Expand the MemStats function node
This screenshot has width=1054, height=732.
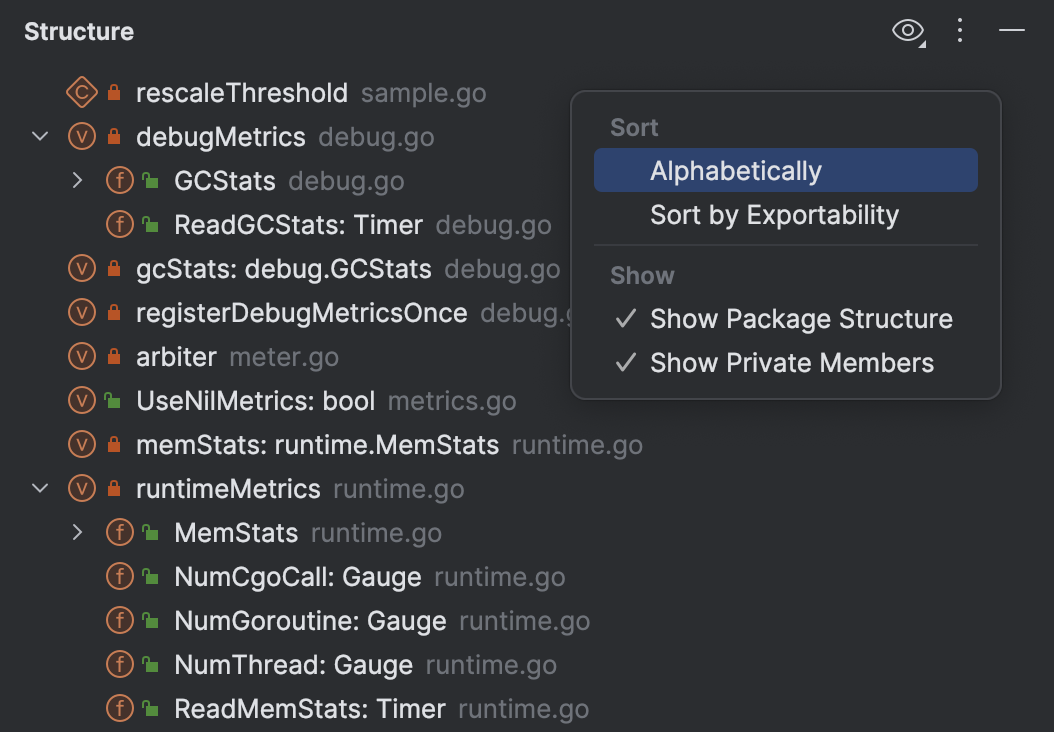point(78,533)
